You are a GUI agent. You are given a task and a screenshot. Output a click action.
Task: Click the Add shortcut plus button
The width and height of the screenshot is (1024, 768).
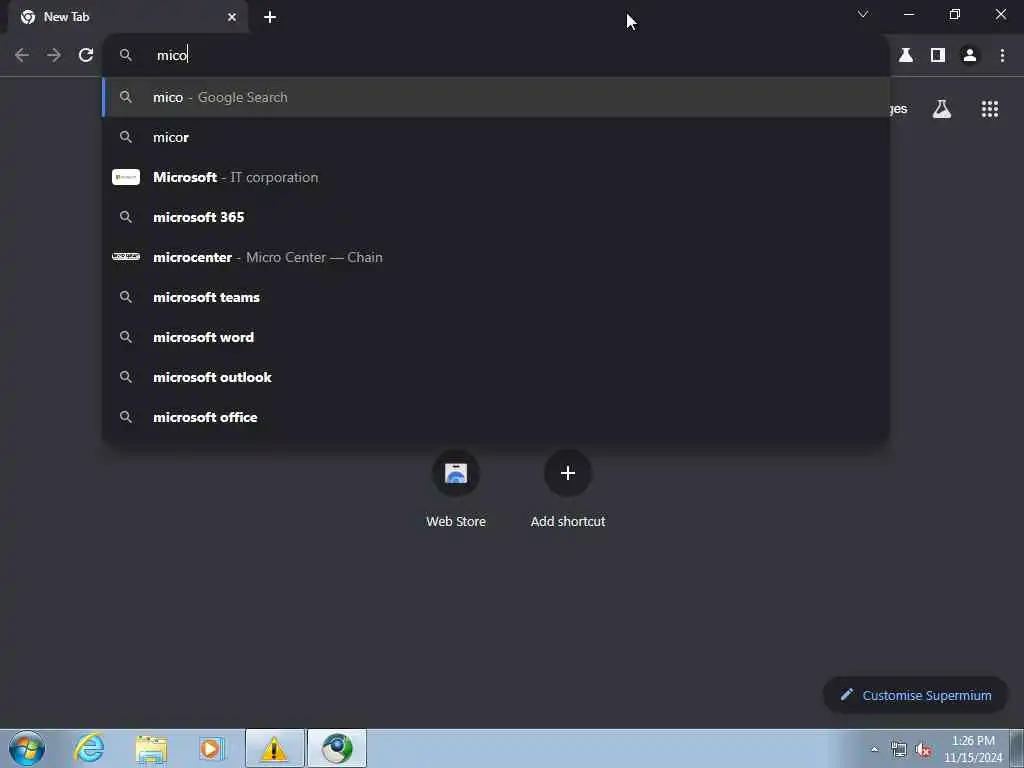(x=568, y=473)
